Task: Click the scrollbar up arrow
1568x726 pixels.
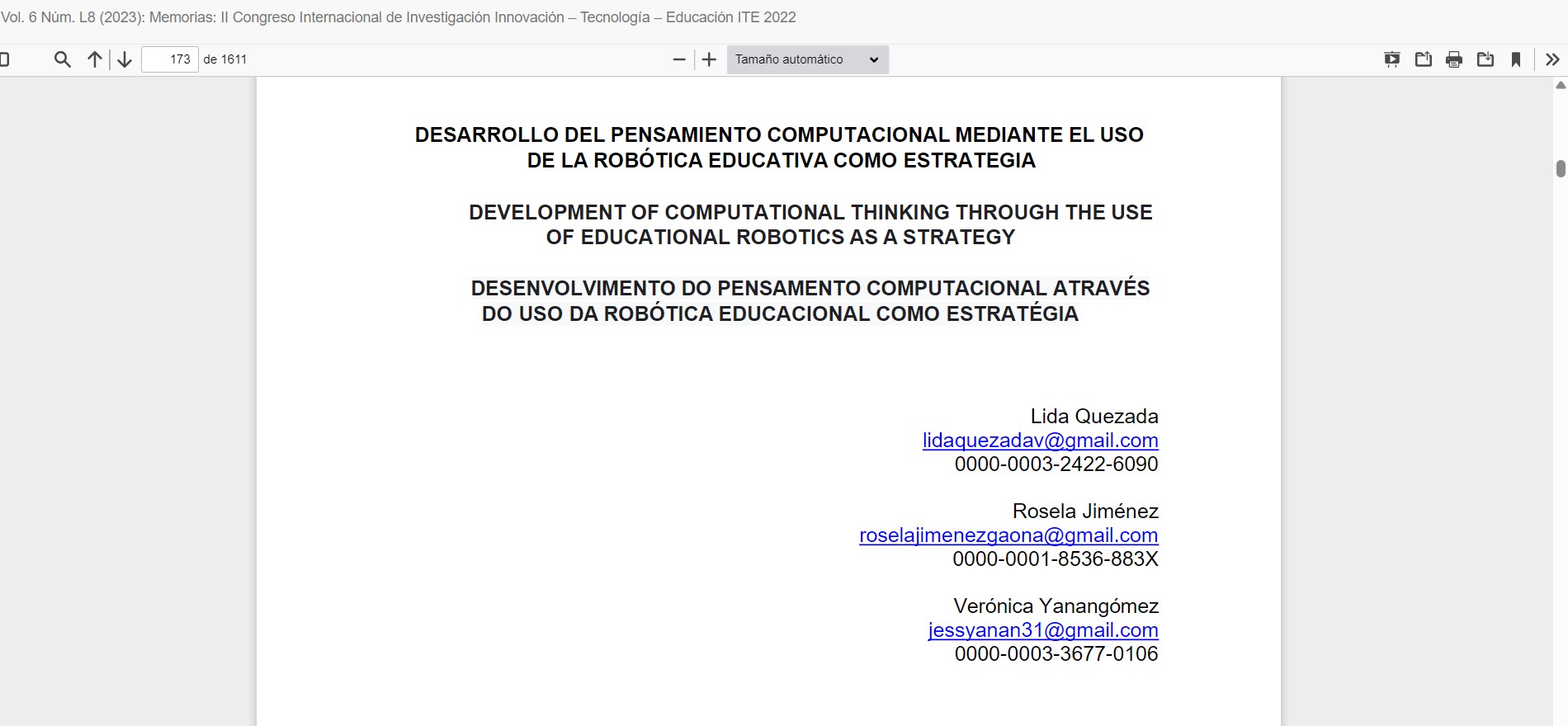Action: 1561,85
